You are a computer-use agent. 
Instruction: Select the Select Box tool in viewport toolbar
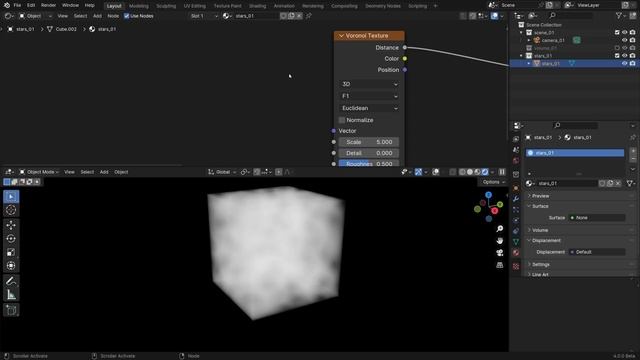tap(11, 197)
